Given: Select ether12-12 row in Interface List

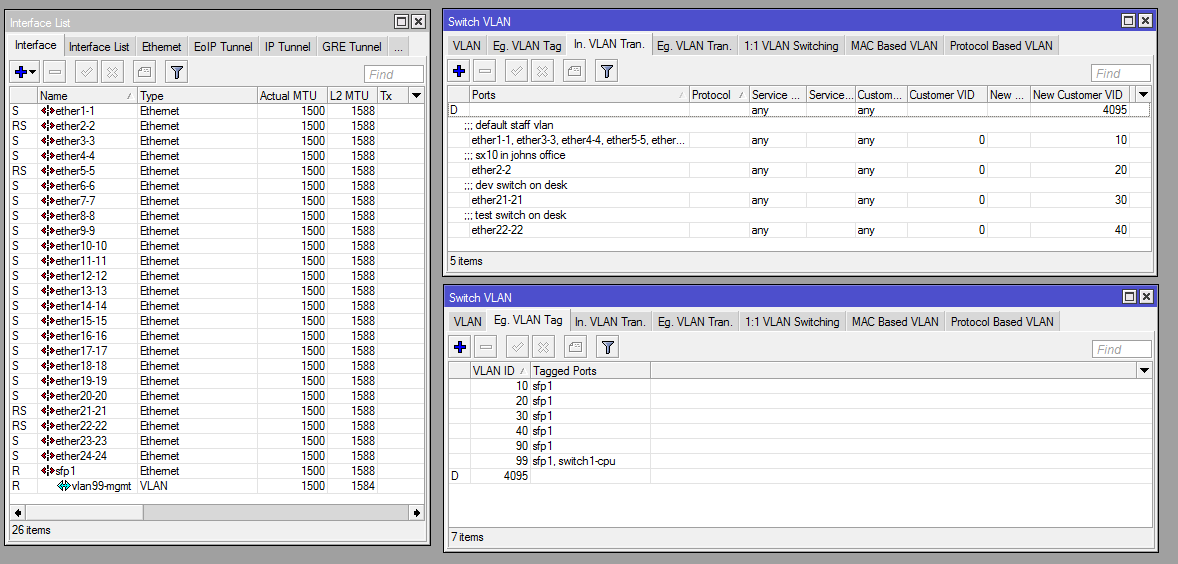Looking at the screenshot, I should point(217,276).
